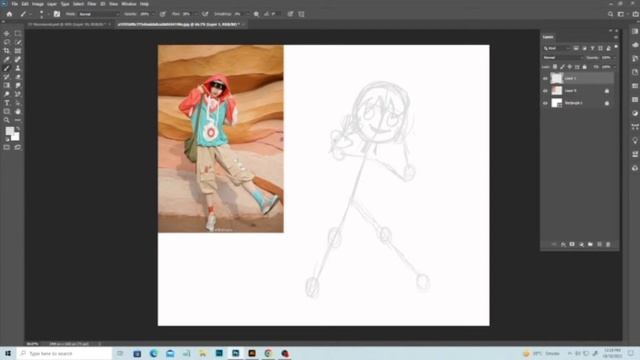640x360 pixels.
Task: Open the Image menu
Action: point(38,4)
